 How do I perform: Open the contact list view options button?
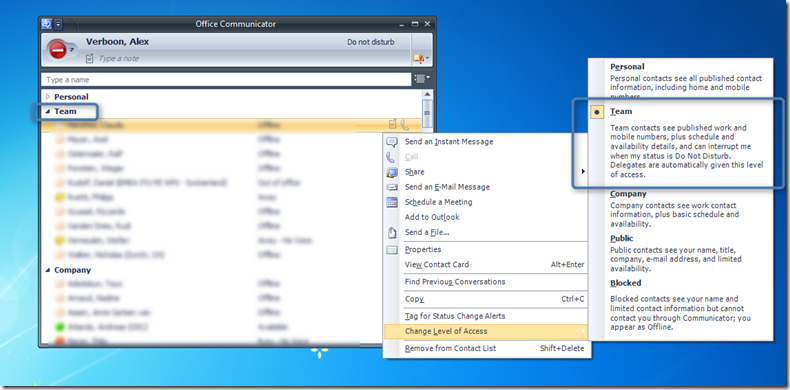click(x=422, y=79)
